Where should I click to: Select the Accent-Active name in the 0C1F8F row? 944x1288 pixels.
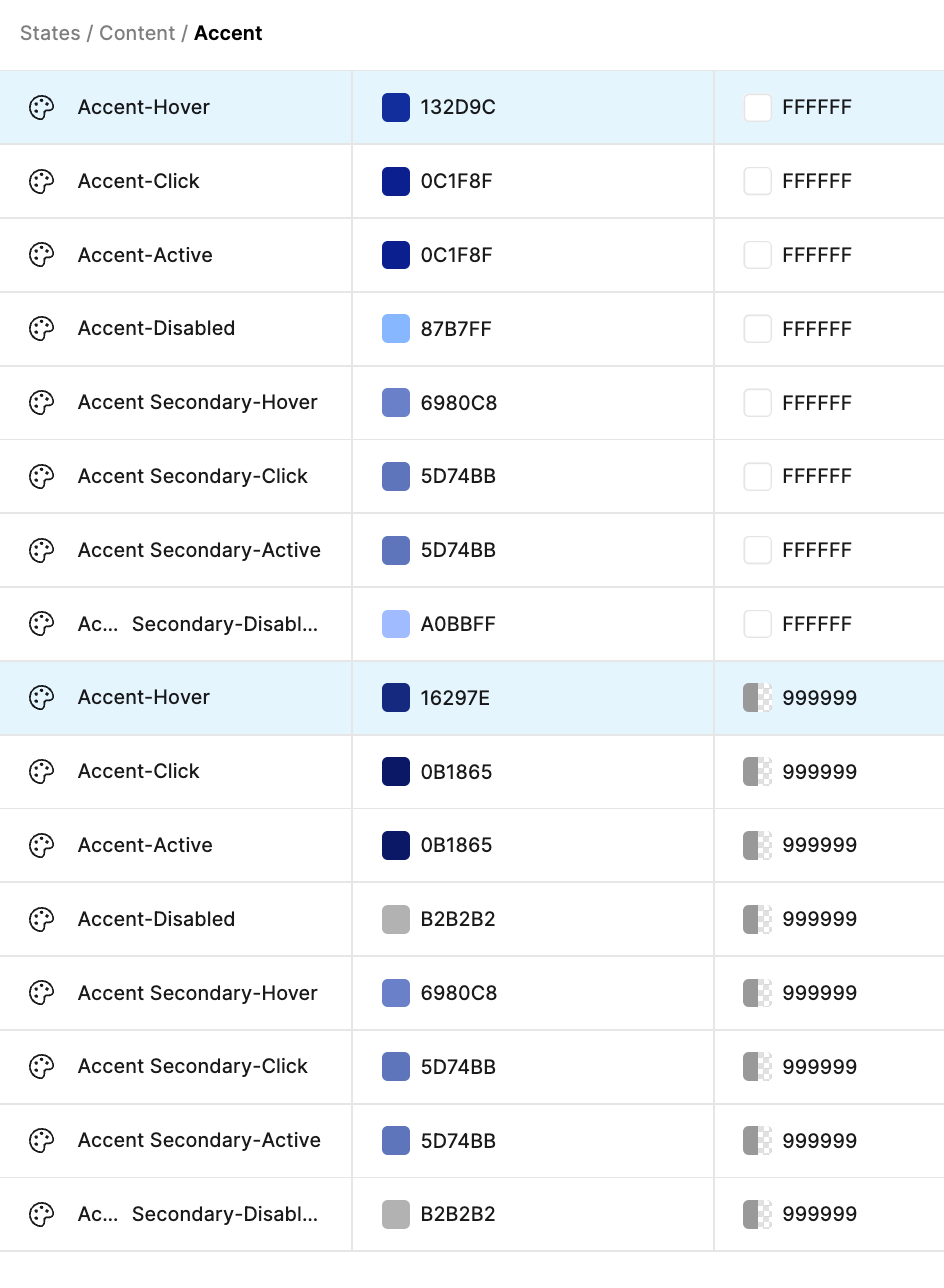145,255
